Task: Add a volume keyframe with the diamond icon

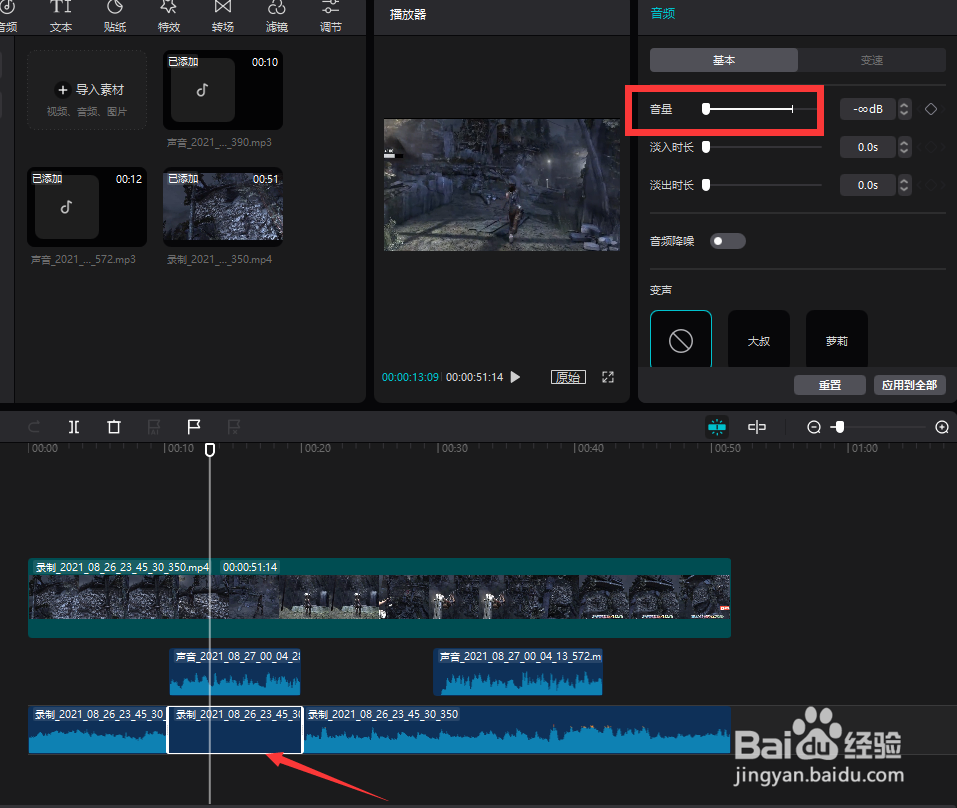Action: pos(931,109)
